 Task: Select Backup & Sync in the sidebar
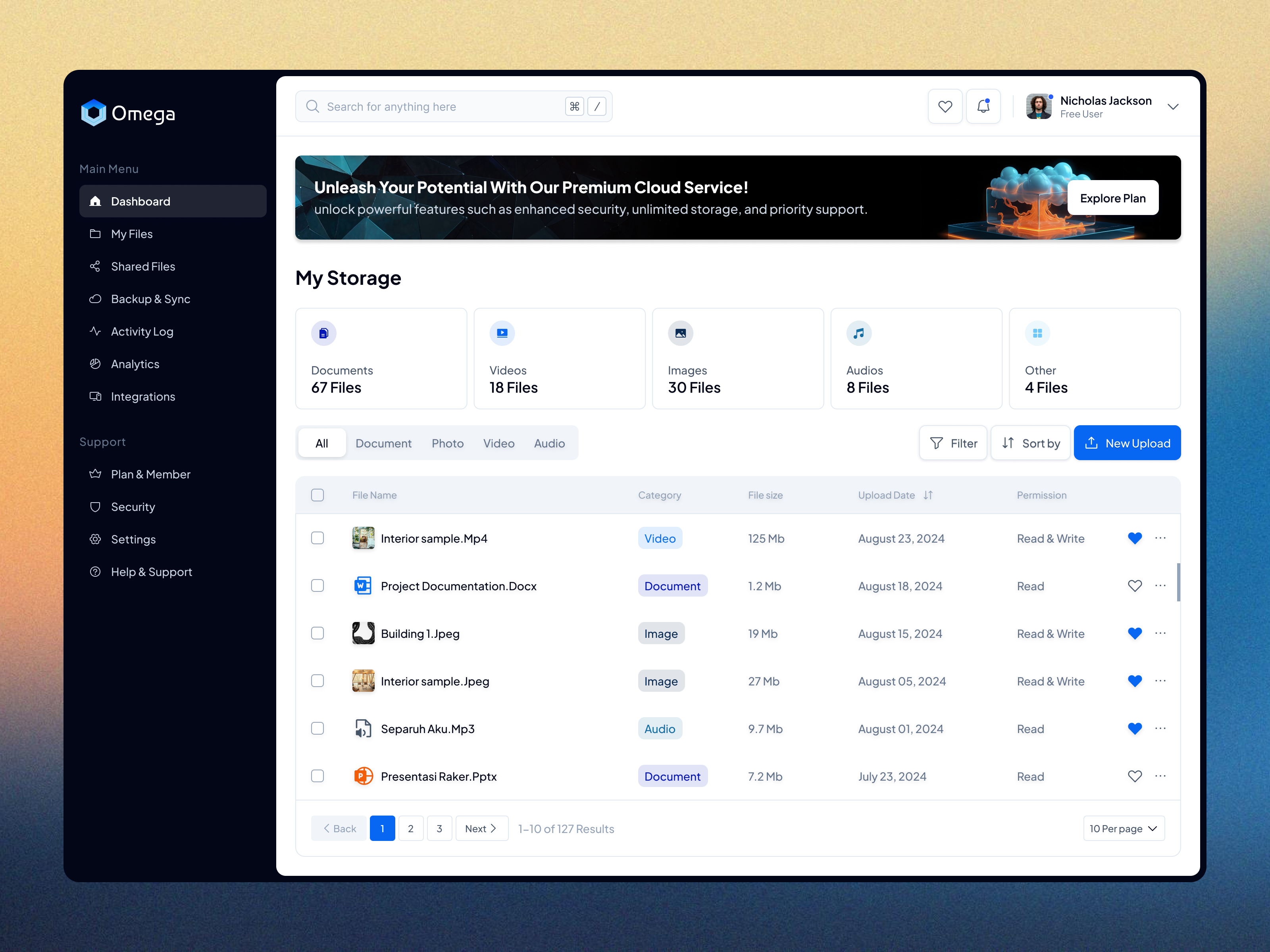pos(150,298)
